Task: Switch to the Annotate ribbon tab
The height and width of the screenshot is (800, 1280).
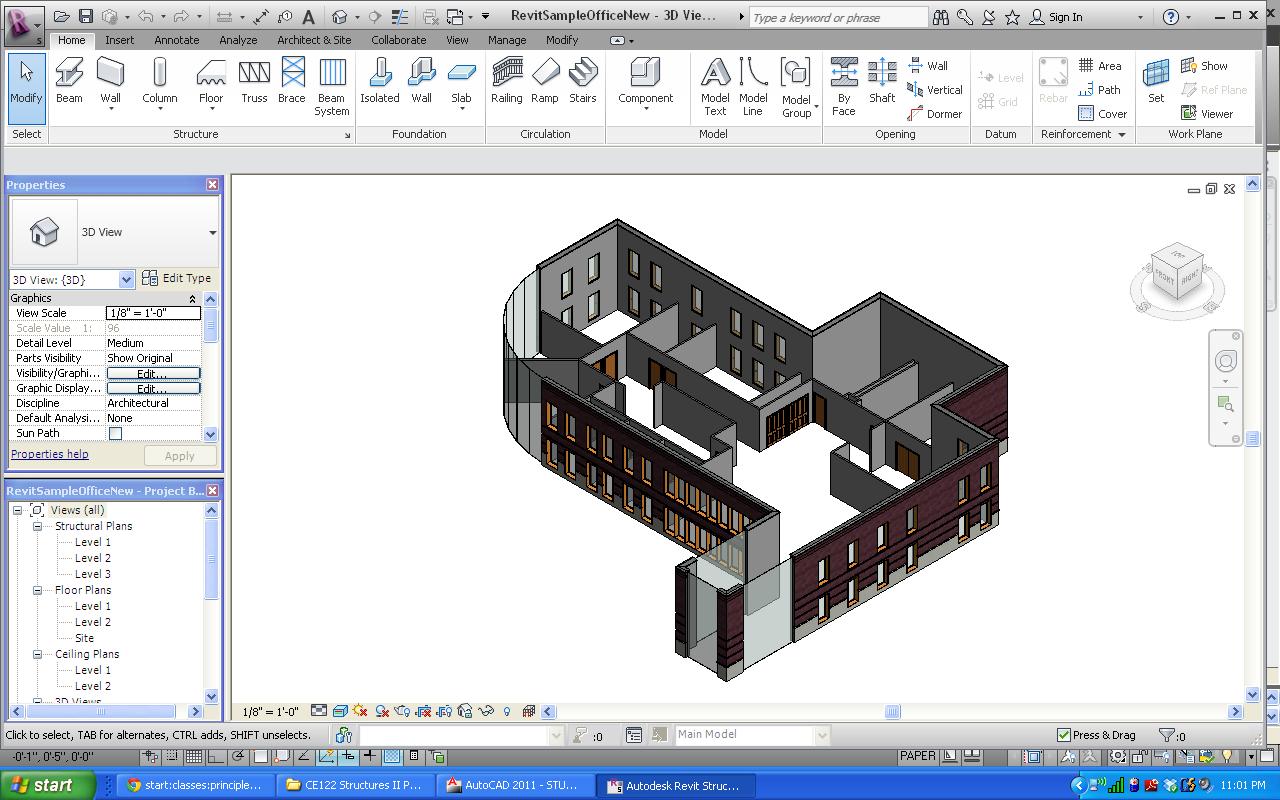Action: tap(176, 40)
